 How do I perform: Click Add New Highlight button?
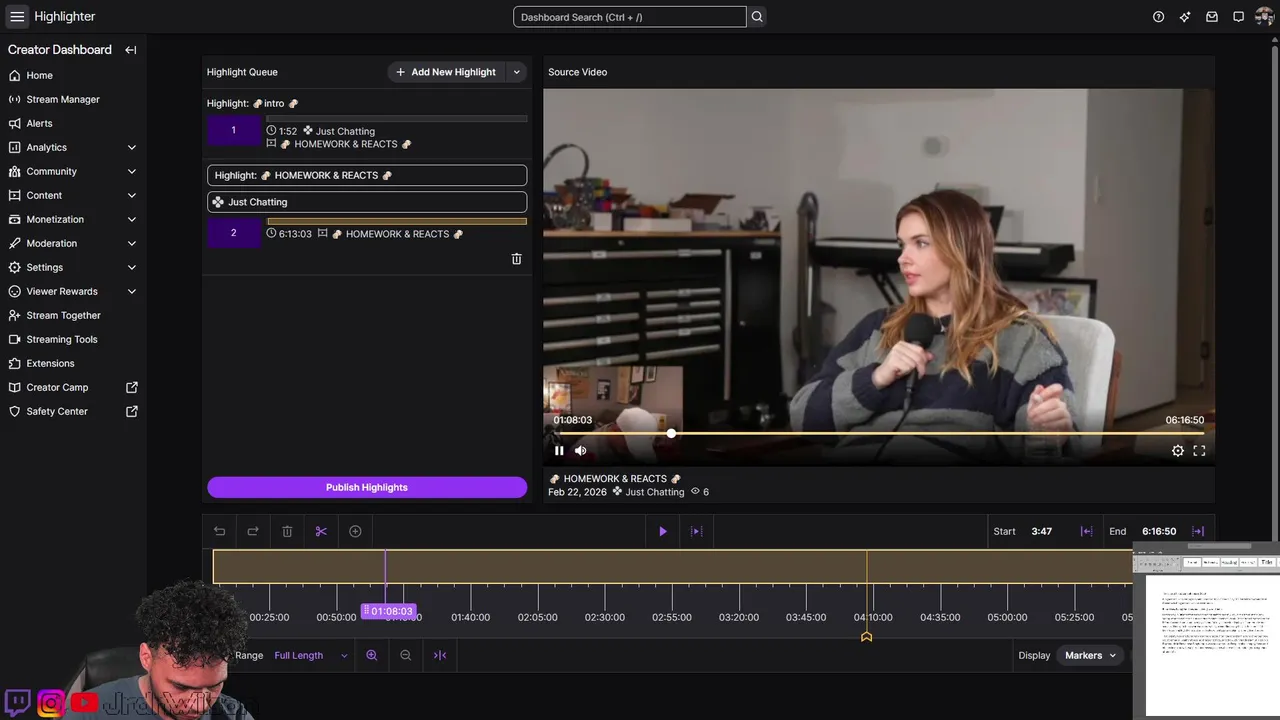tap(446, 72)
